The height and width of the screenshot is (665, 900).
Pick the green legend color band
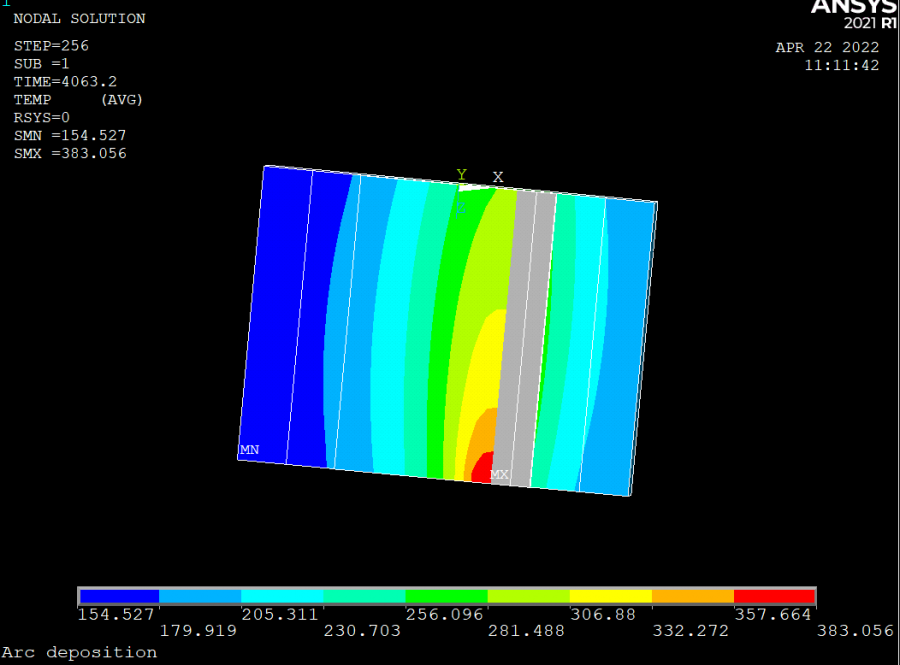pos(446,596)
